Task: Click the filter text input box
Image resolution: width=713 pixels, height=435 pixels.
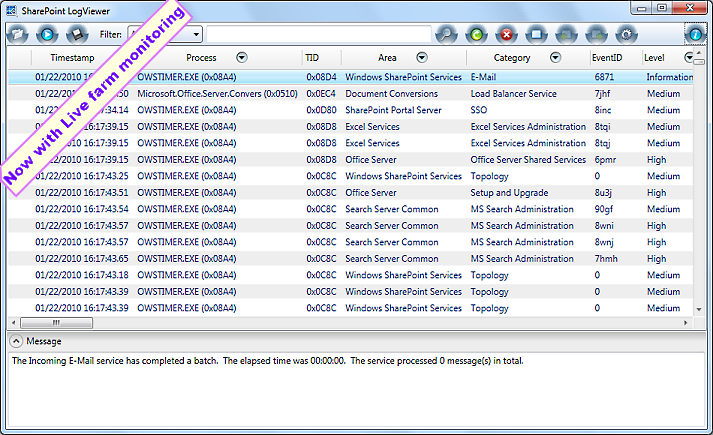Action: [319, 34]
